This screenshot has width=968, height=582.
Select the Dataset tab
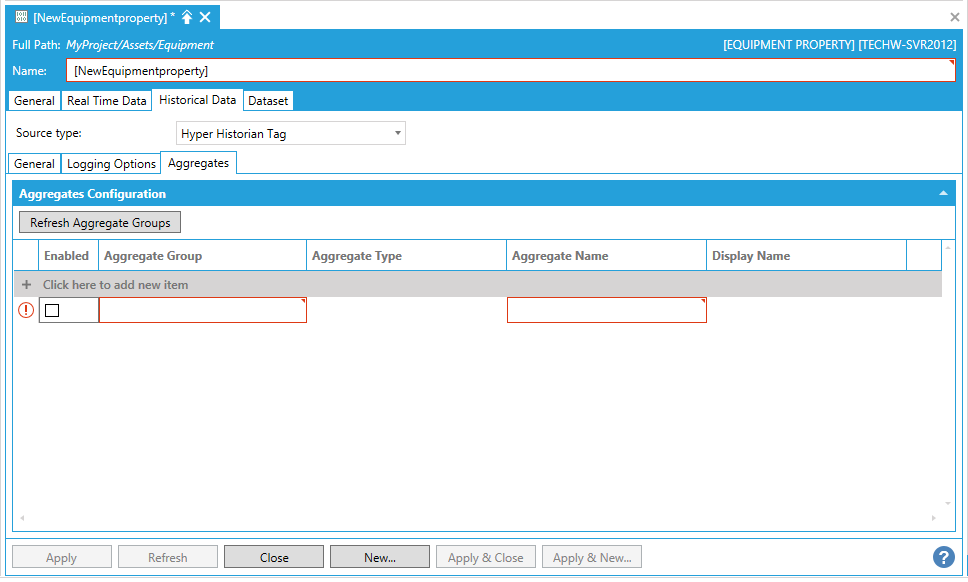pyautogui.click(x=268, y=101)
